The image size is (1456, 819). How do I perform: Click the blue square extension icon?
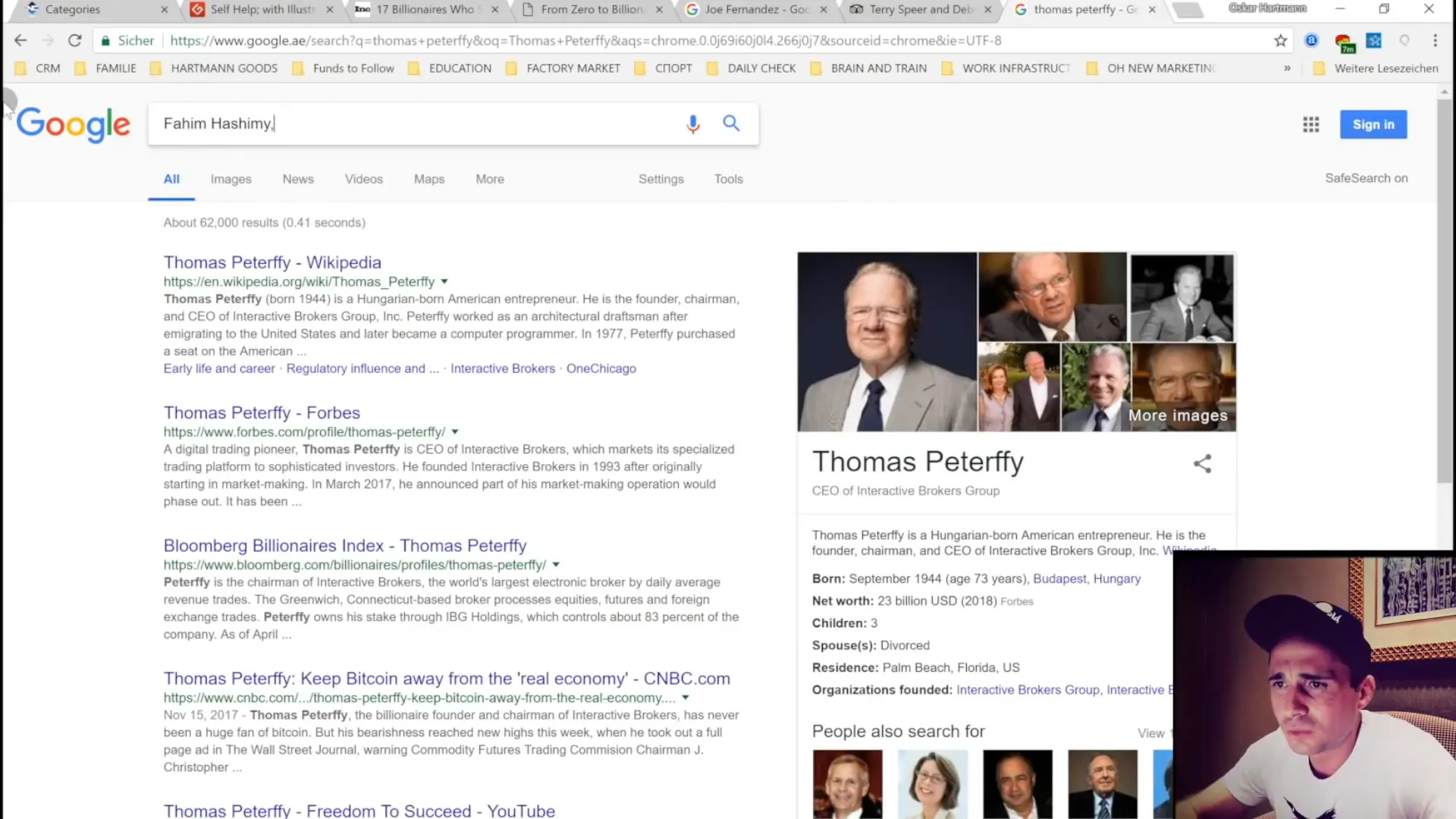click(x=1373, y=40)
